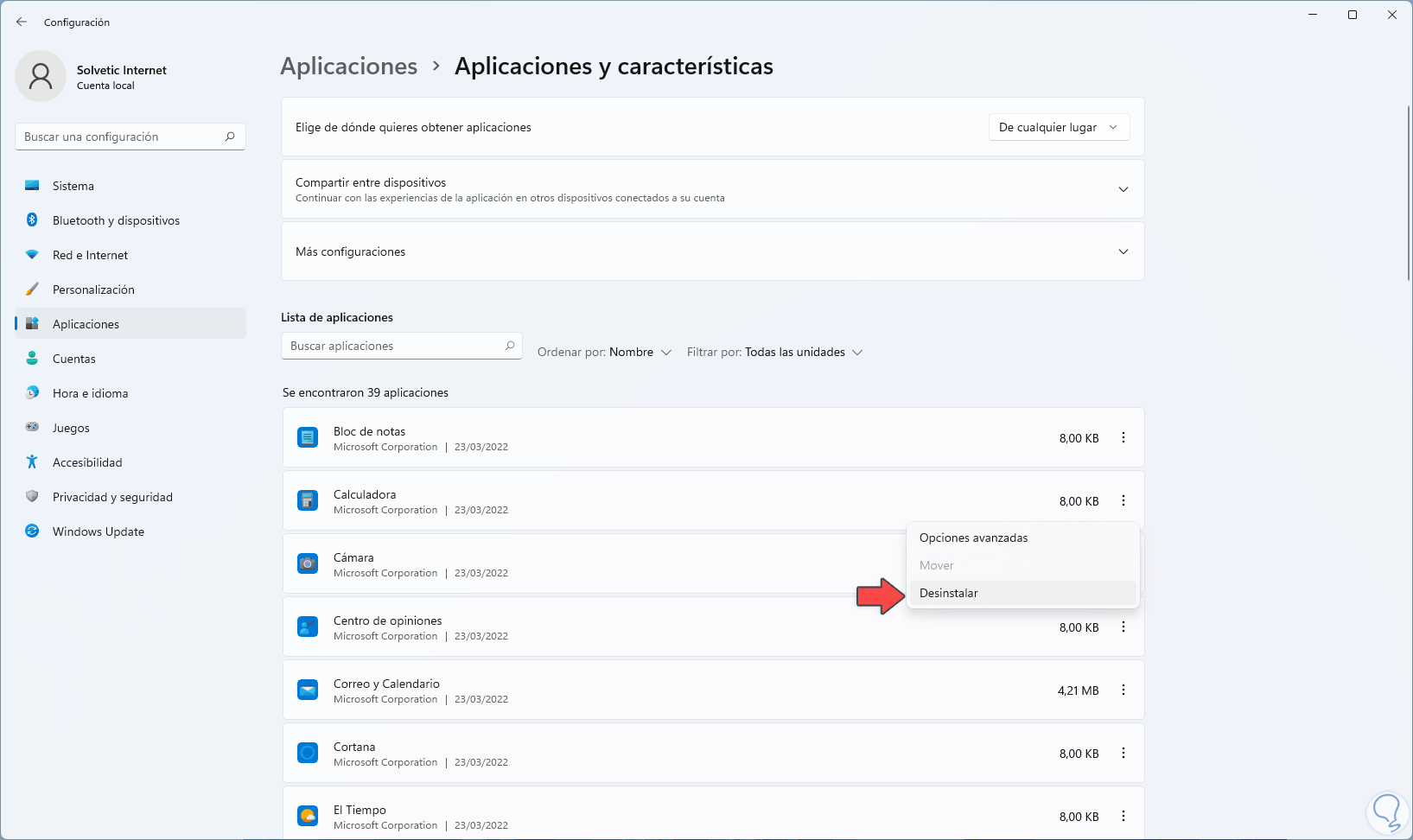Click the Calculadora app icon
Image resolution: width=1413 pixels, height=840 pixels.
308,501
